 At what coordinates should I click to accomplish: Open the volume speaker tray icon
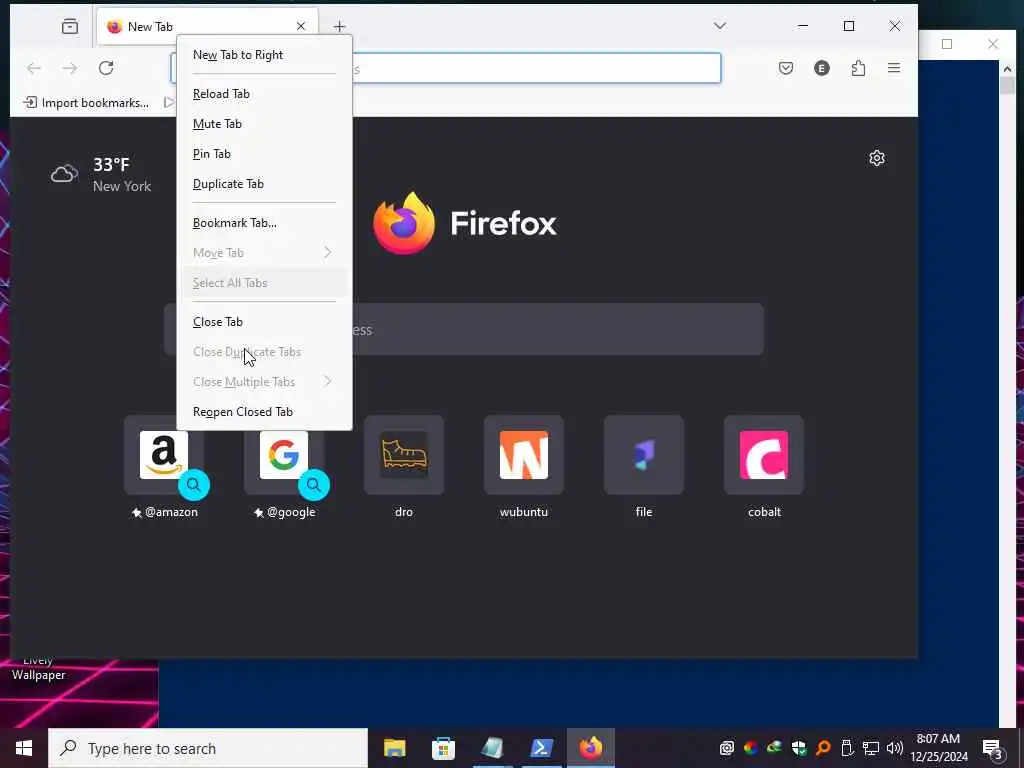[895, 748]
